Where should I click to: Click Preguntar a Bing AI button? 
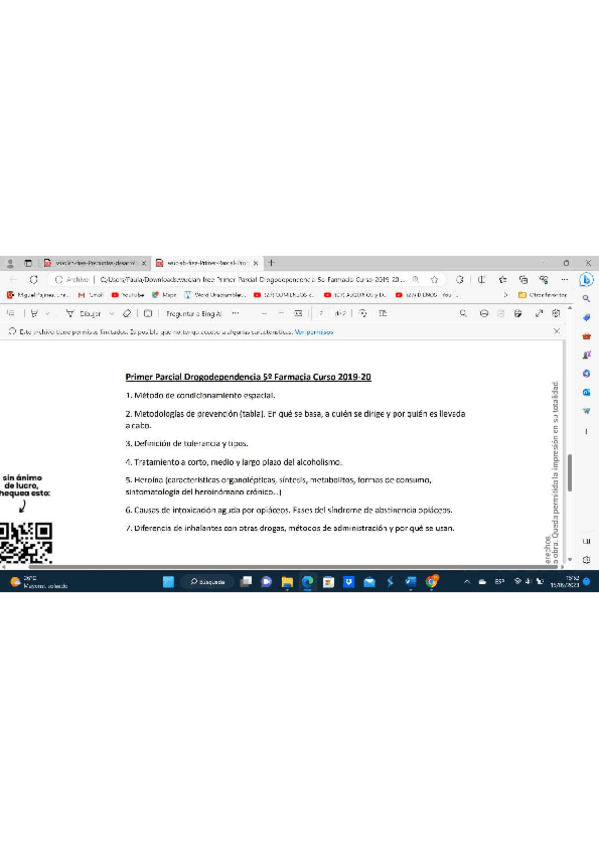pos(194,314)
